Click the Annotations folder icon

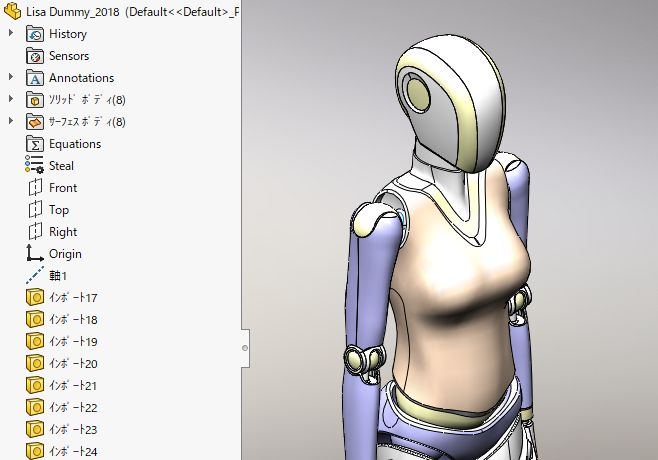point(35,78)
